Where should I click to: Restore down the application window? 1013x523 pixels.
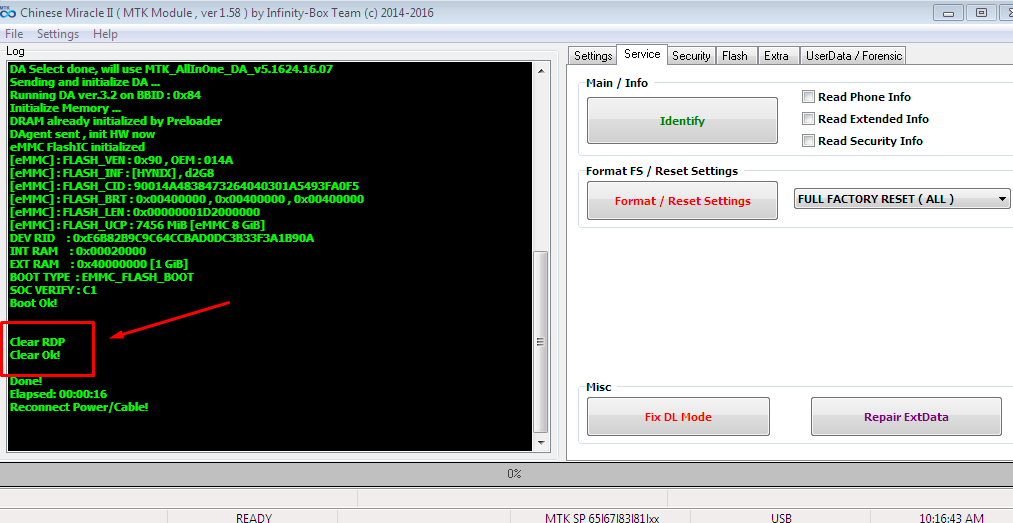981,12
